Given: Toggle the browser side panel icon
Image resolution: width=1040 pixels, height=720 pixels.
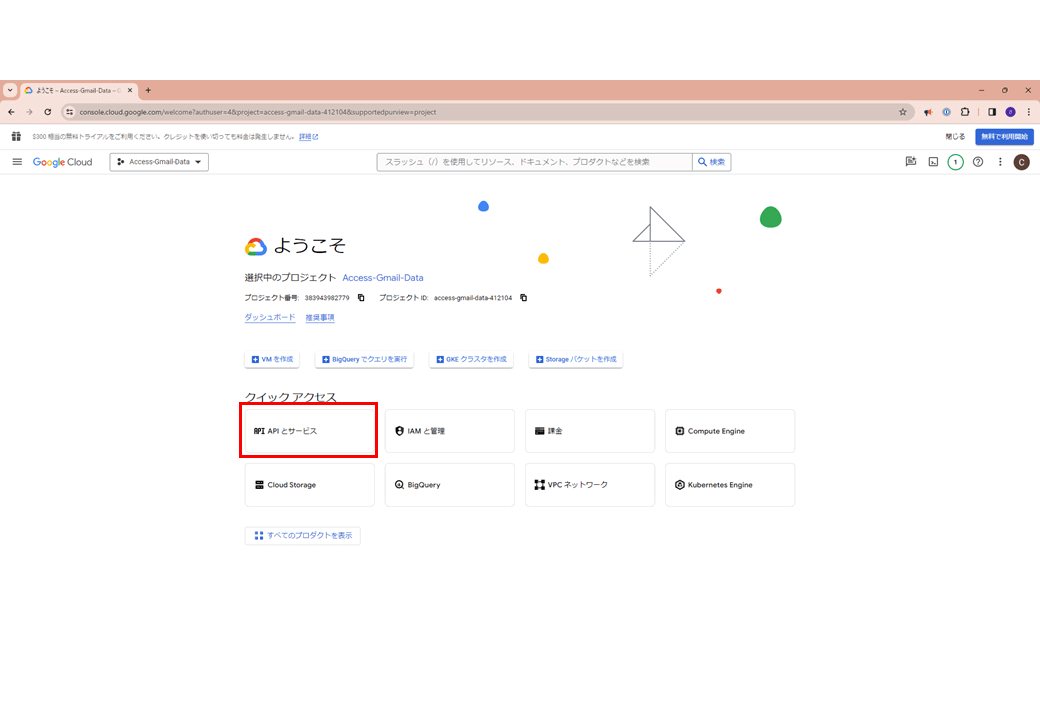Looking at the screenshot, I should click(x=992, y=112).
